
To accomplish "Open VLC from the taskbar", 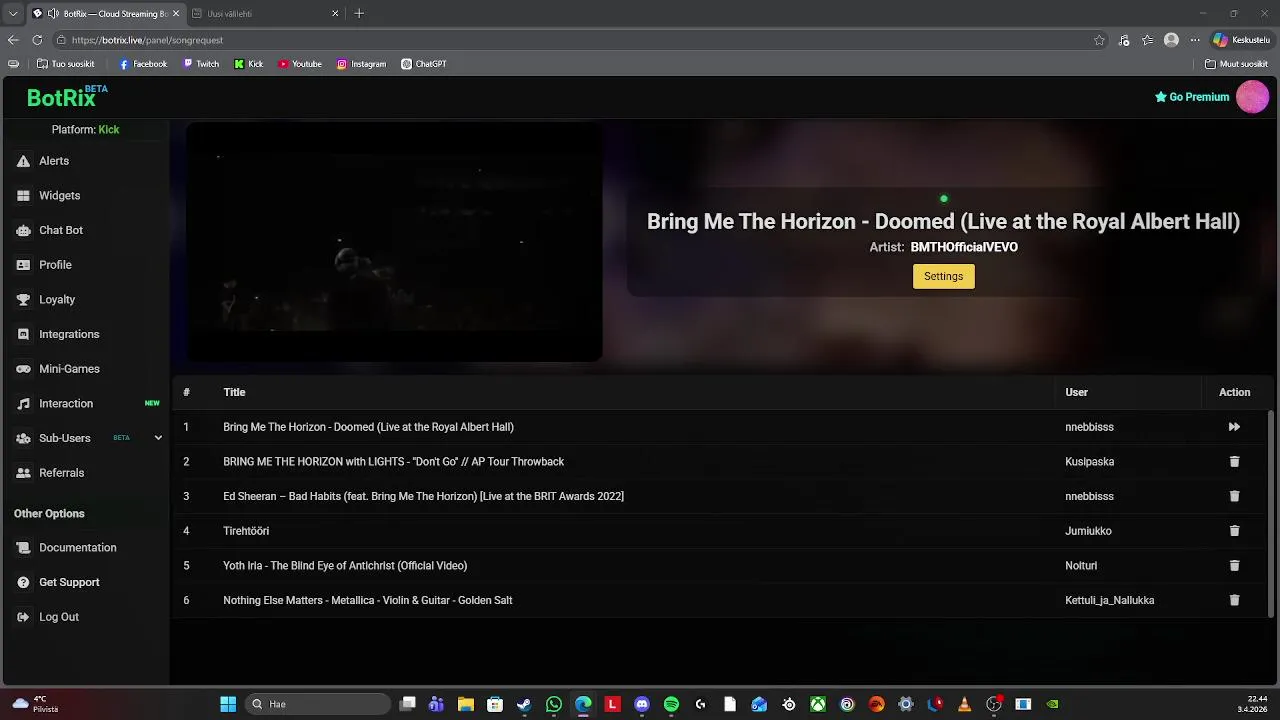I will coord(965,704).
